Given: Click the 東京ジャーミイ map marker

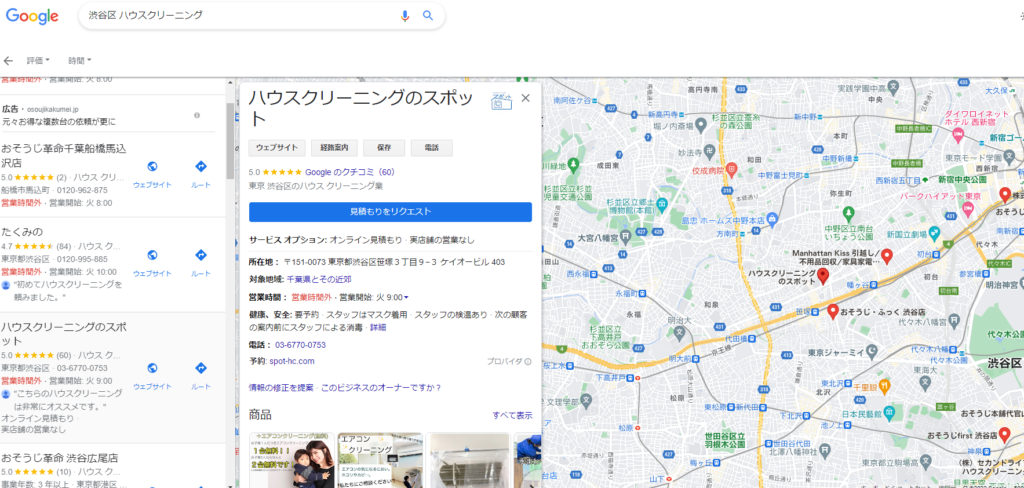Looking at the screenshot, I should [x=871, y=353].
